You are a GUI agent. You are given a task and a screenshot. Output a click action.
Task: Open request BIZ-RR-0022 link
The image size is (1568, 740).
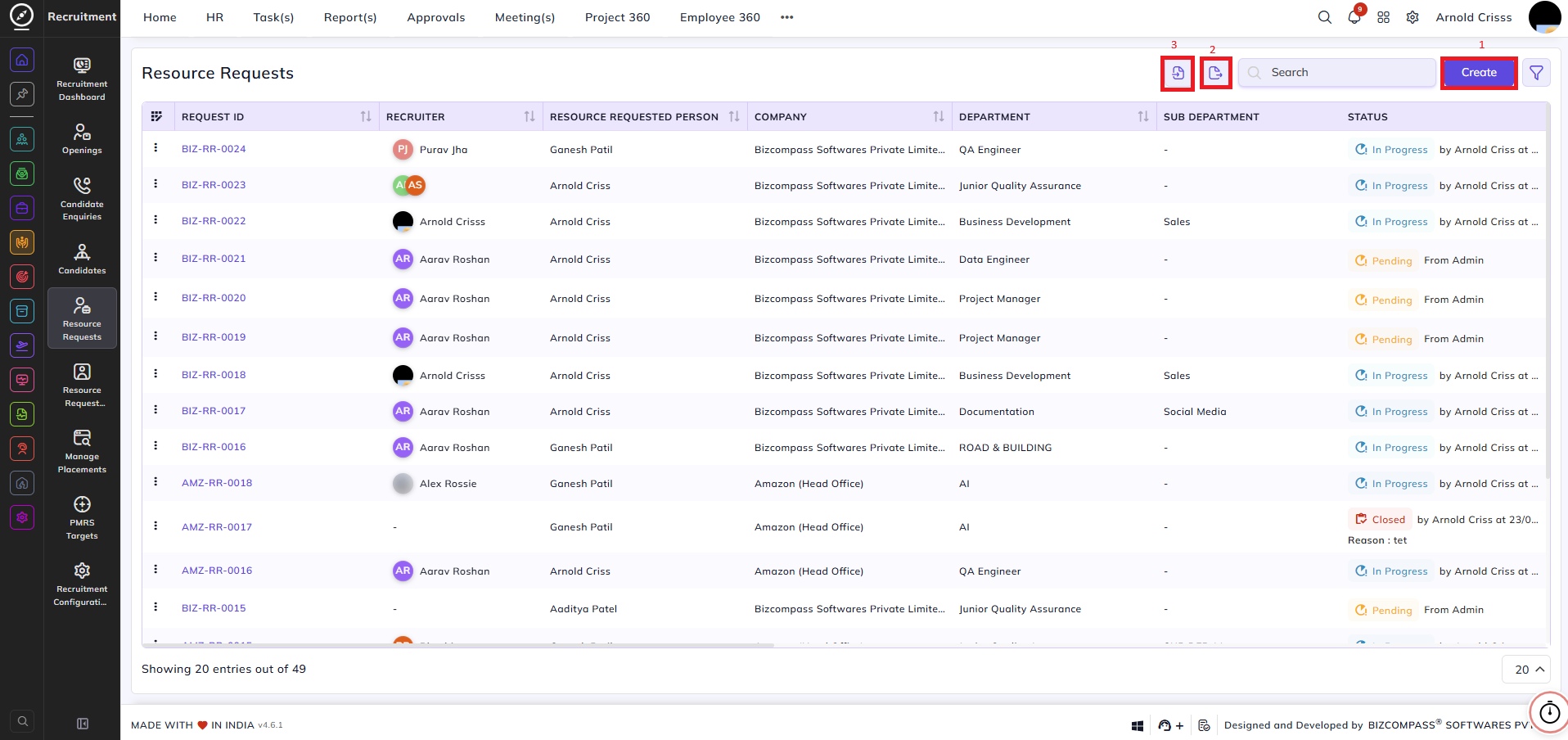[x=214, y=221]
